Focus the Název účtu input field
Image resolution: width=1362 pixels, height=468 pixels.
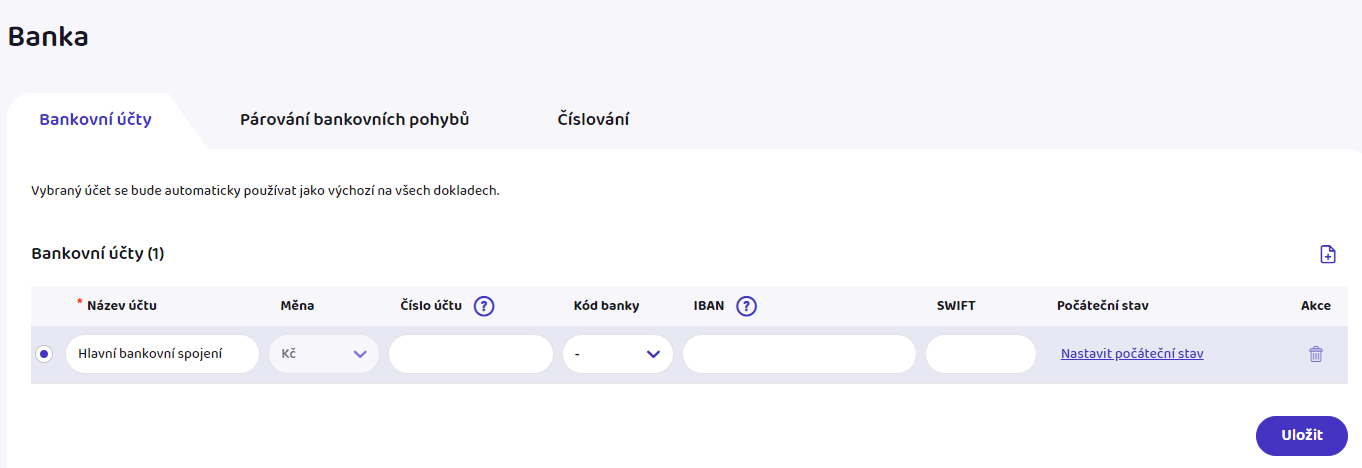tap(163, 354)
